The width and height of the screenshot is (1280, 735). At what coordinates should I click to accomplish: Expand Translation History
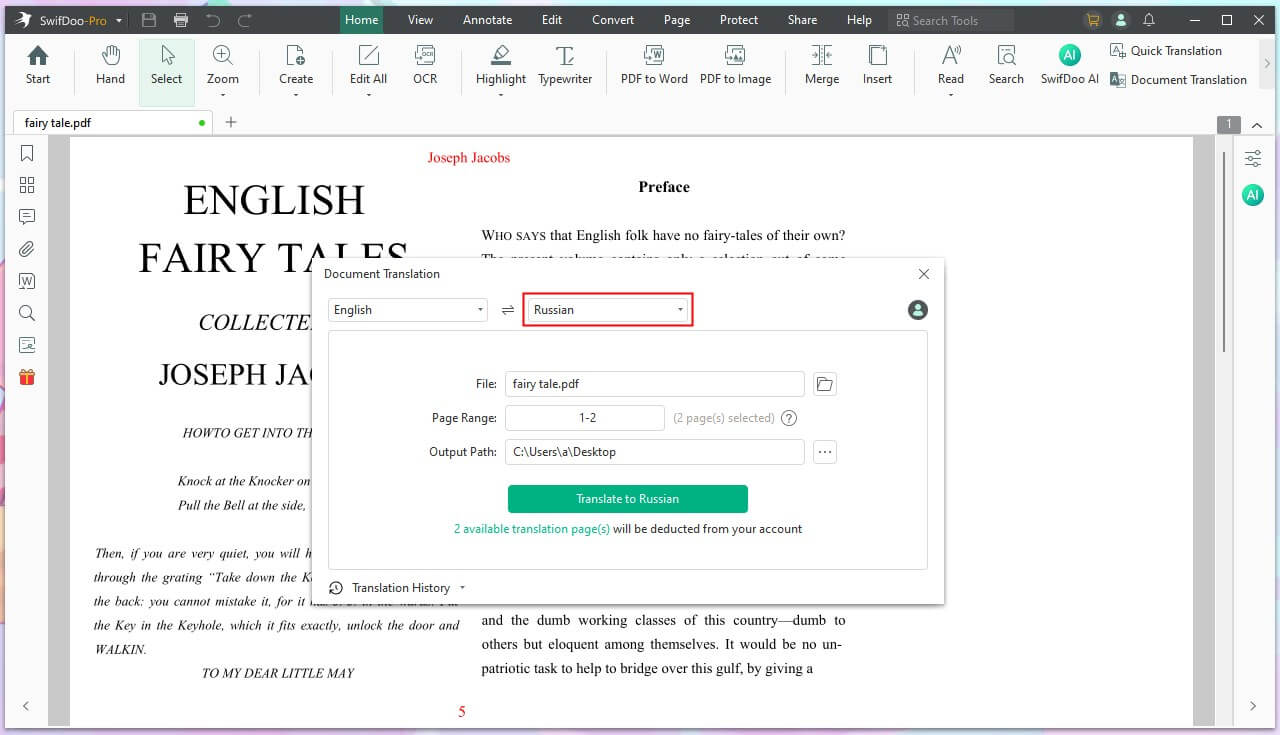[398, 588]
